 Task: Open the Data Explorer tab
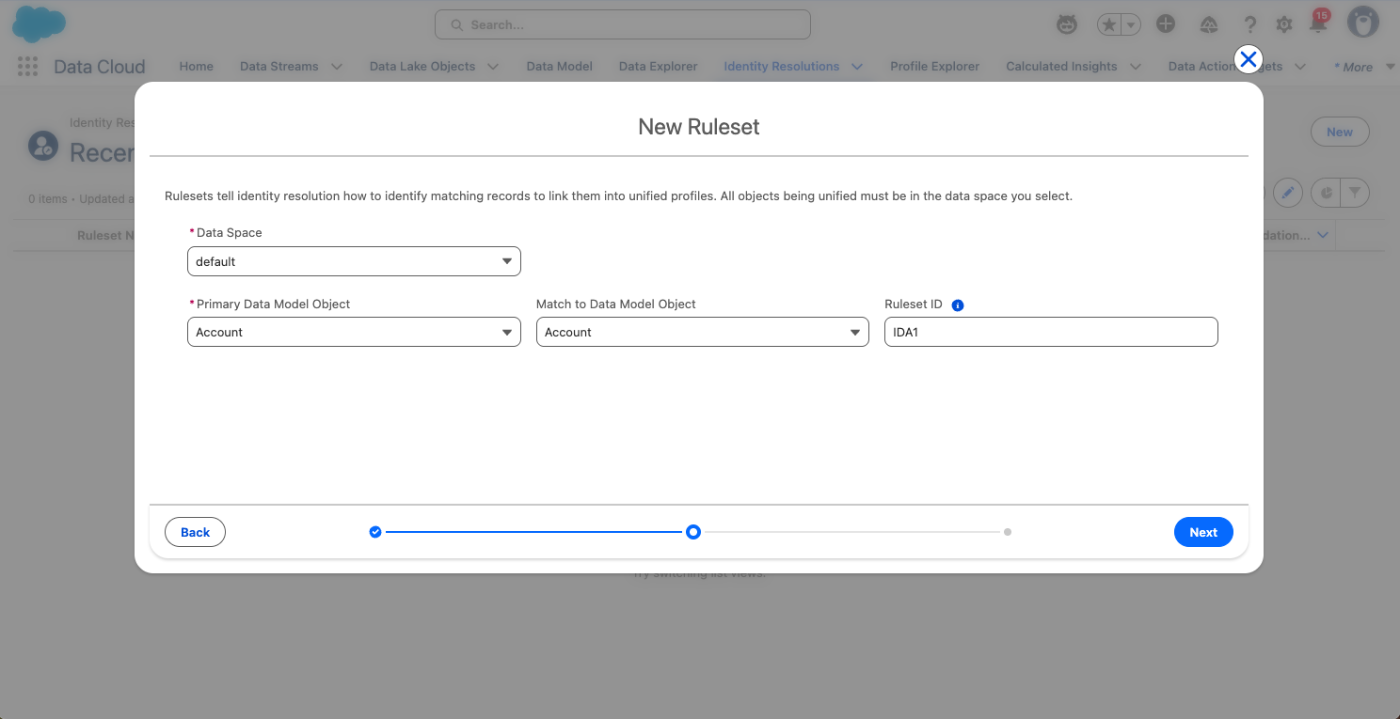658,66
